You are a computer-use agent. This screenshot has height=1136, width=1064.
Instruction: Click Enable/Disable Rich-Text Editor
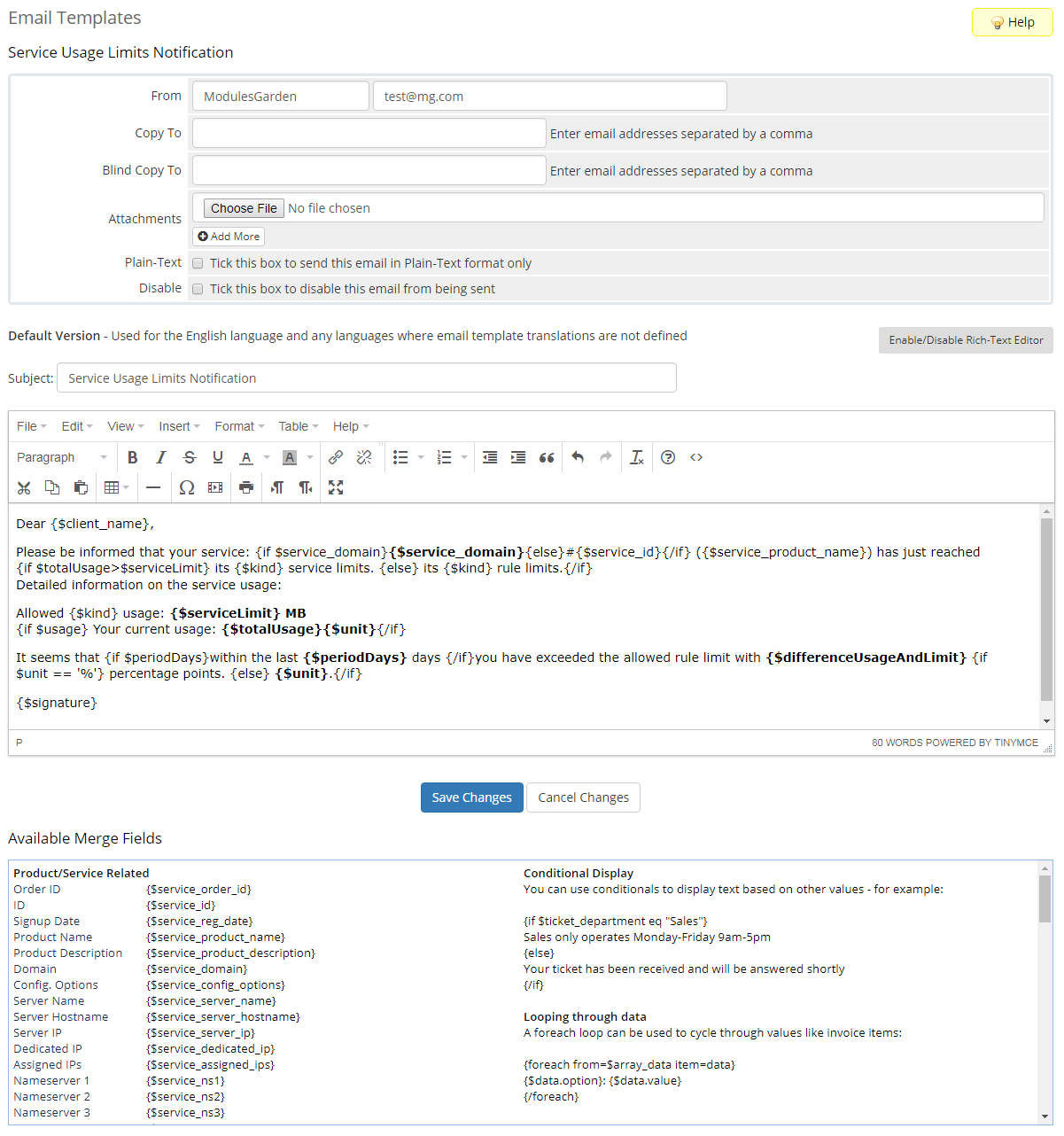(966, 340)
